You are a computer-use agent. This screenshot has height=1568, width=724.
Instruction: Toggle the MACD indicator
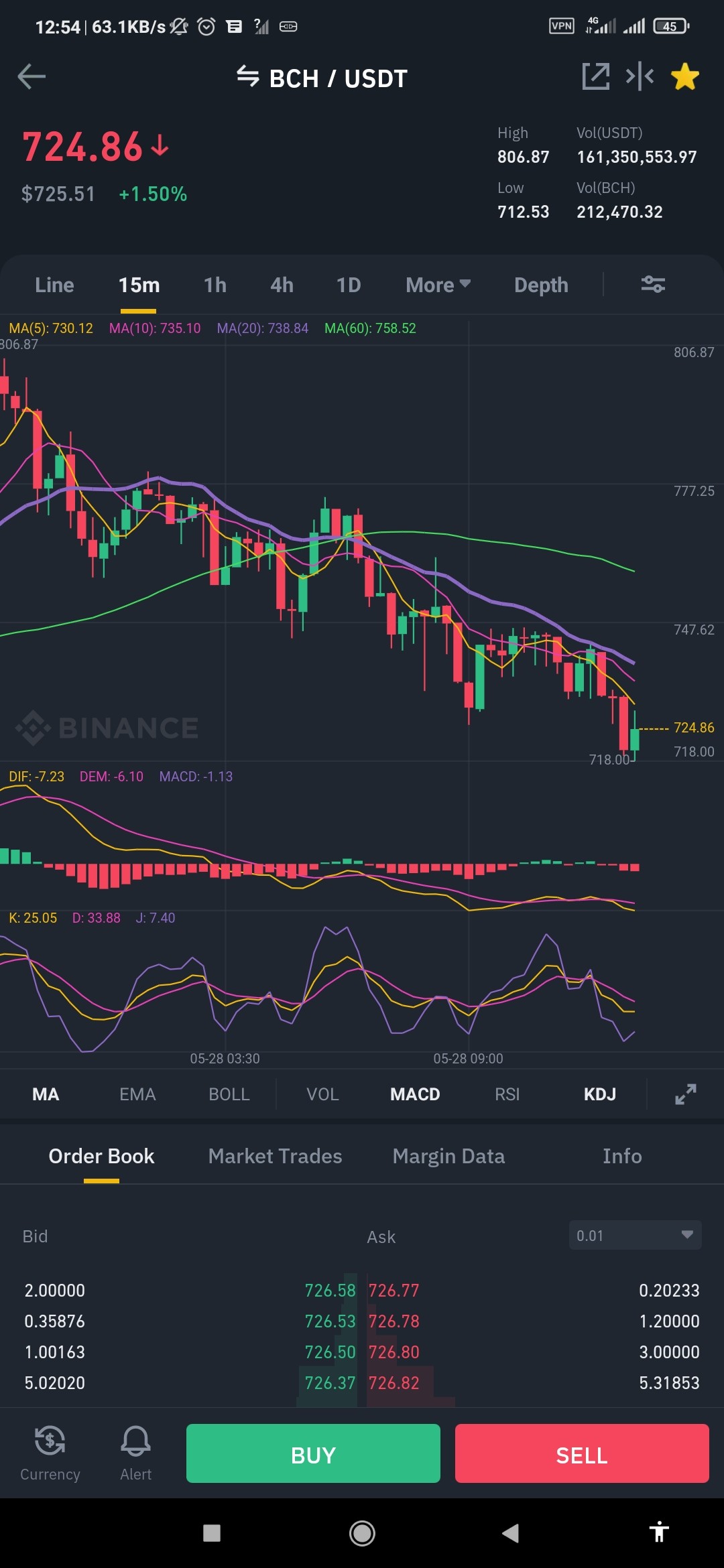pyautogui.click(x=415, y=1094)
